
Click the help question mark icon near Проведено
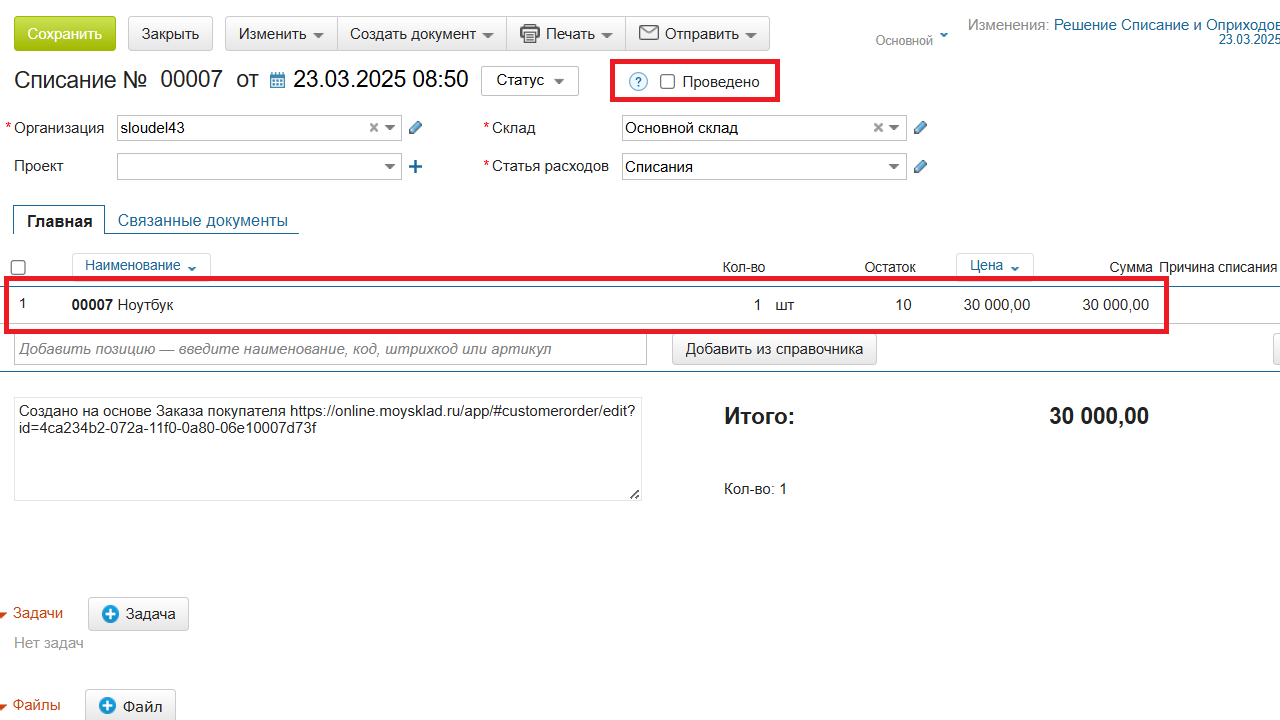click(638, 82)
